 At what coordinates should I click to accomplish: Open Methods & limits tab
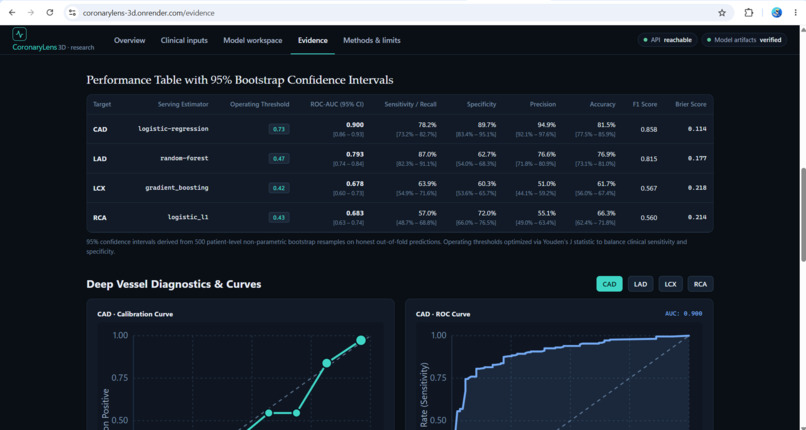pyautogui.click(x=372, y=40)
